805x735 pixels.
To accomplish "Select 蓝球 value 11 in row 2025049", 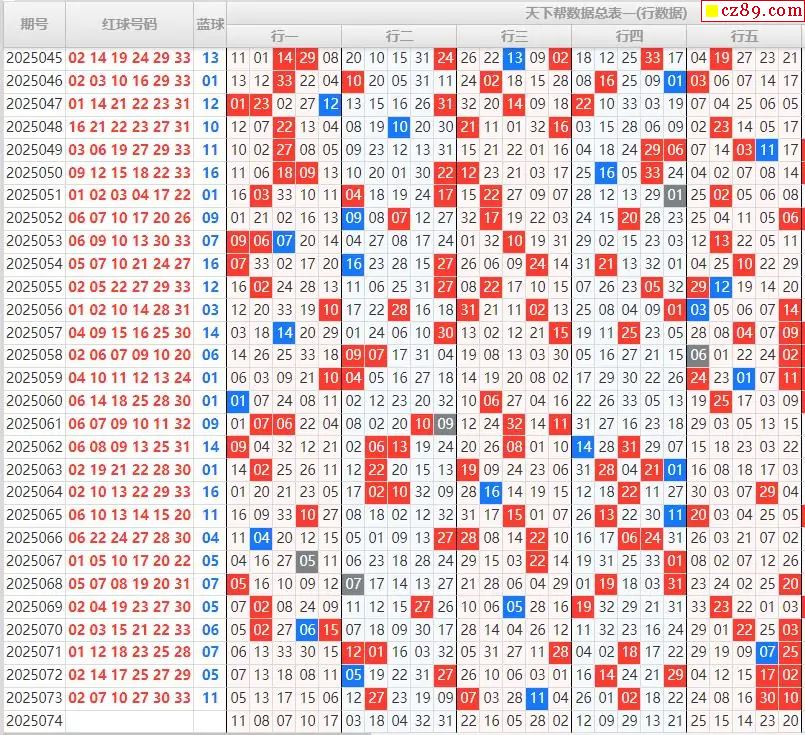I will [x=210, y=149].
